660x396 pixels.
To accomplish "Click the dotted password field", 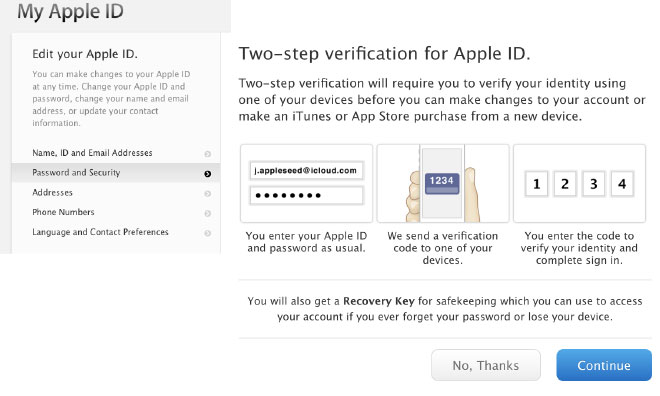I will [x=306, y=196].
